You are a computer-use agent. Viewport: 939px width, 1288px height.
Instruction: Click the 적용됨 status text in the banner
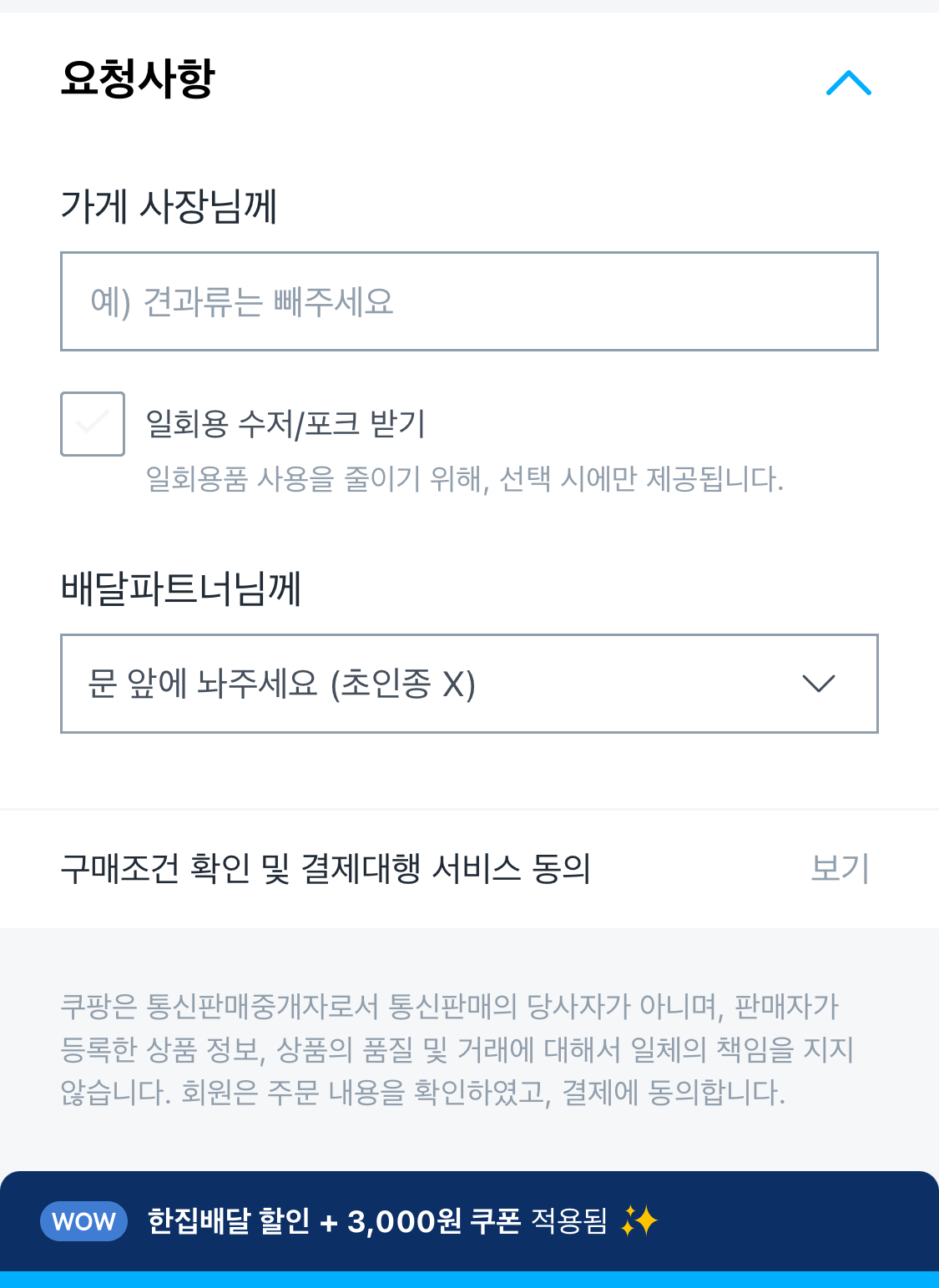click(569, 1221)
